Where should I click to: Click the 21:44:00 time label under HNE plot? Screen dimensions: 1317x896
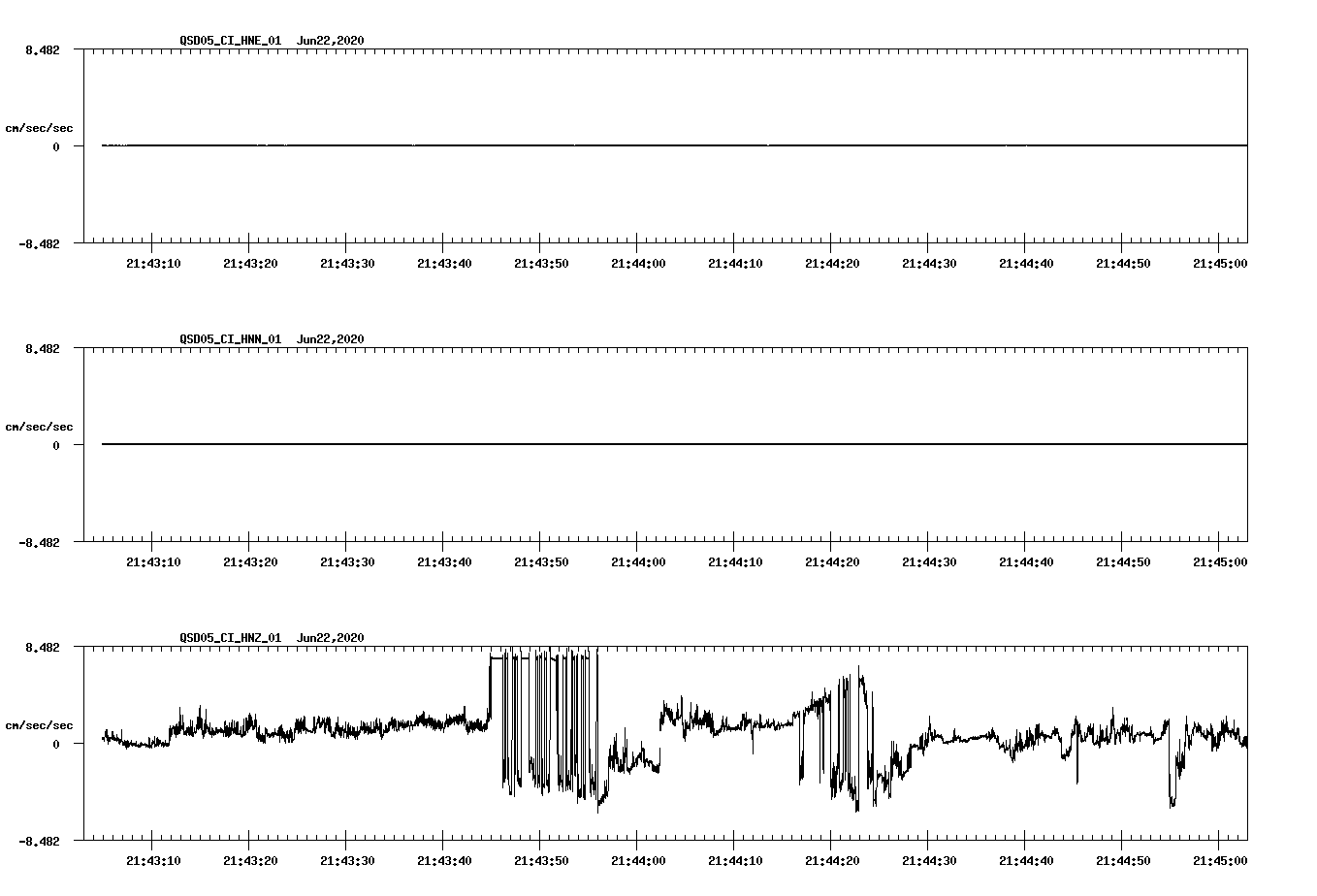[x=638, y=264]
